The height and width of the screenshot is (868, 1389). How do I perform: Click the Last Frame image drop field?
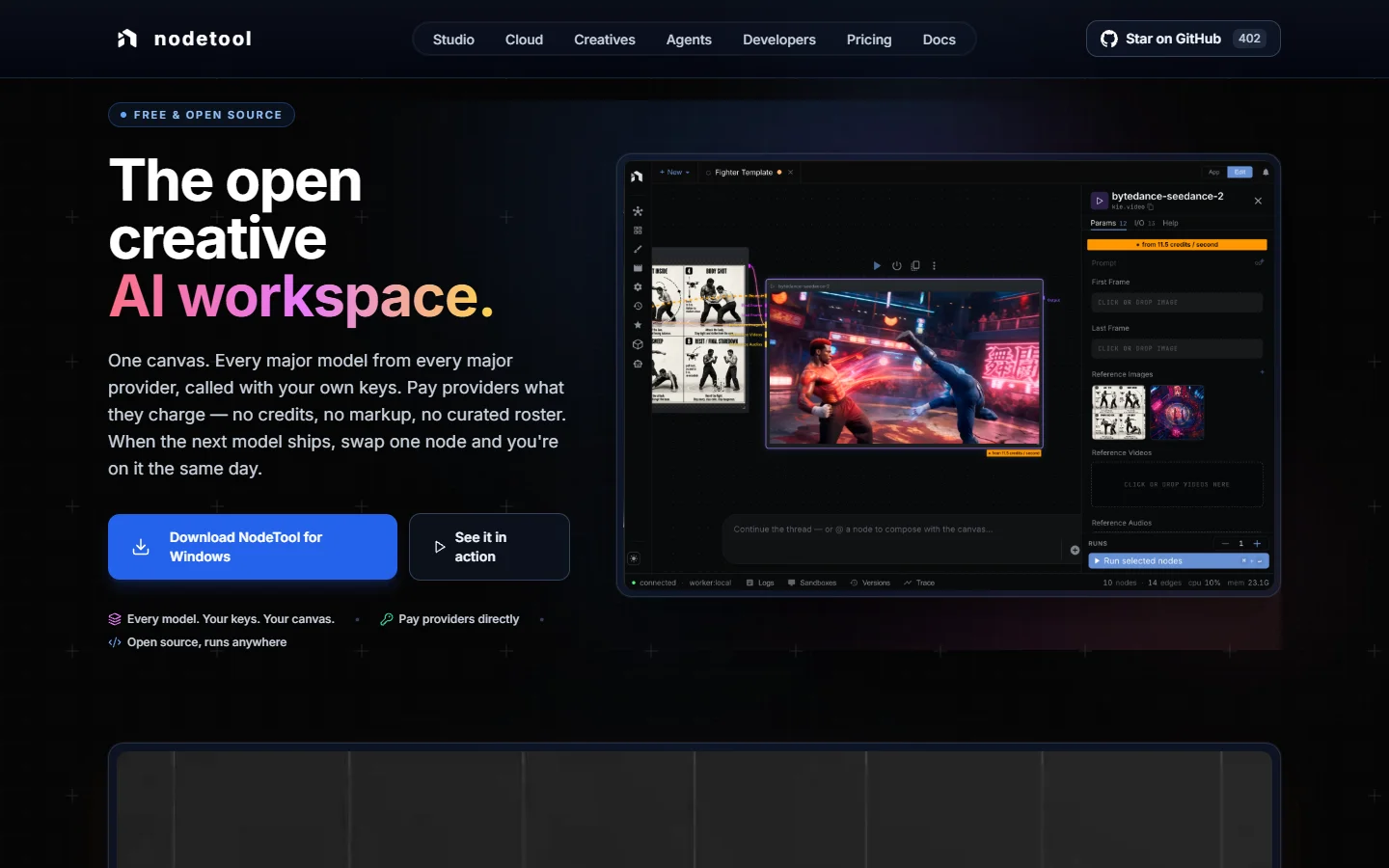[x=1177, y=348]
